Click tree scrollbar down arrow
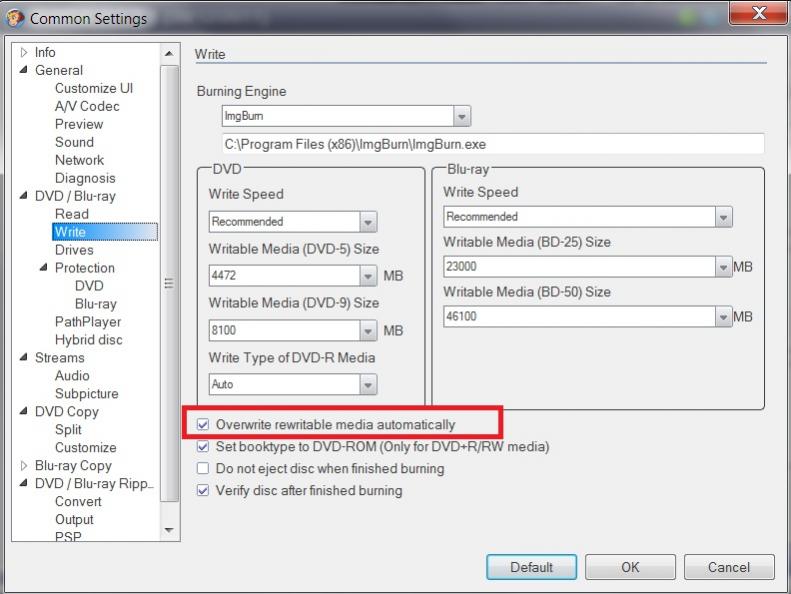 [169, 530]
